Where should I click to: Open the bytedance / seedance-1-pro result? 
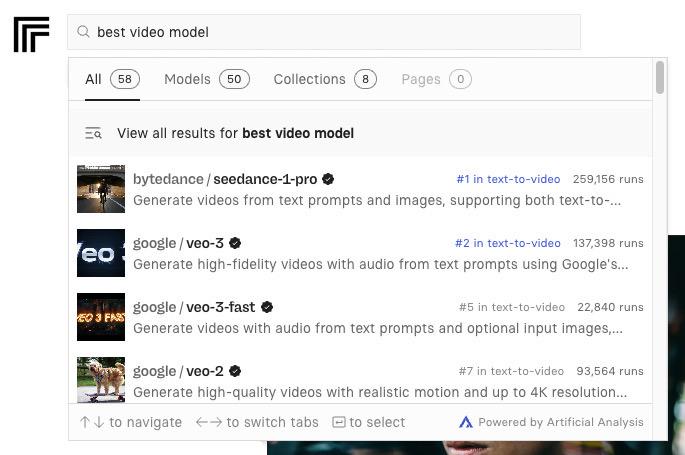click(225, 179)
